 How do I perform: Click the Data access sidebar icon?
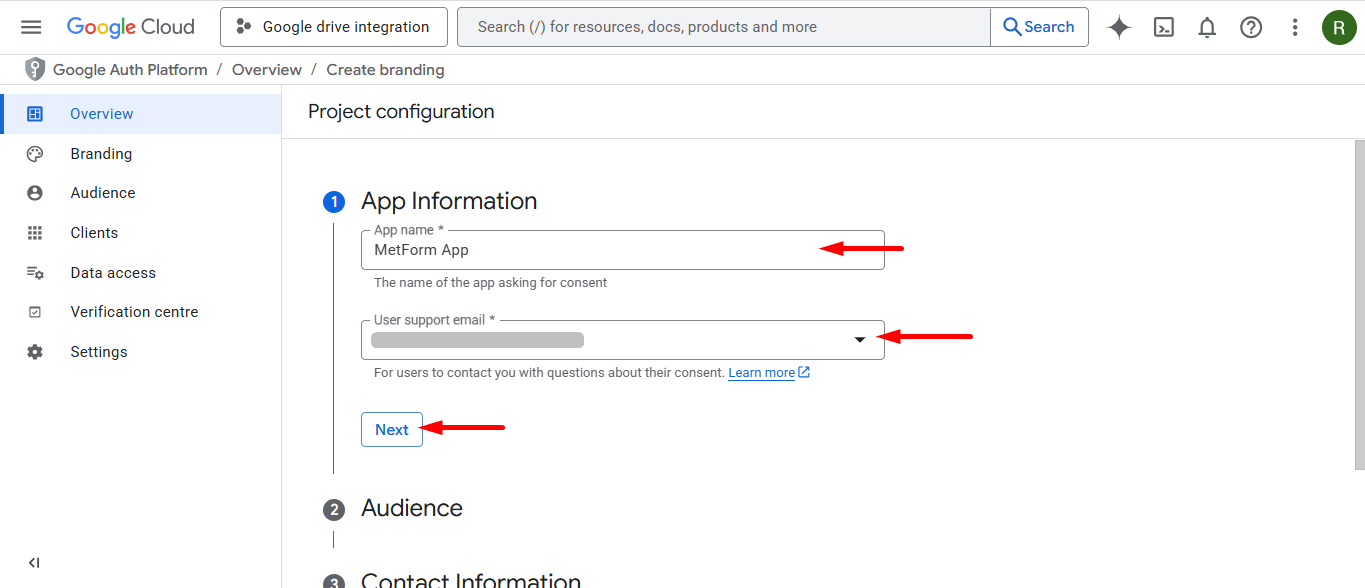click(34, 272)
